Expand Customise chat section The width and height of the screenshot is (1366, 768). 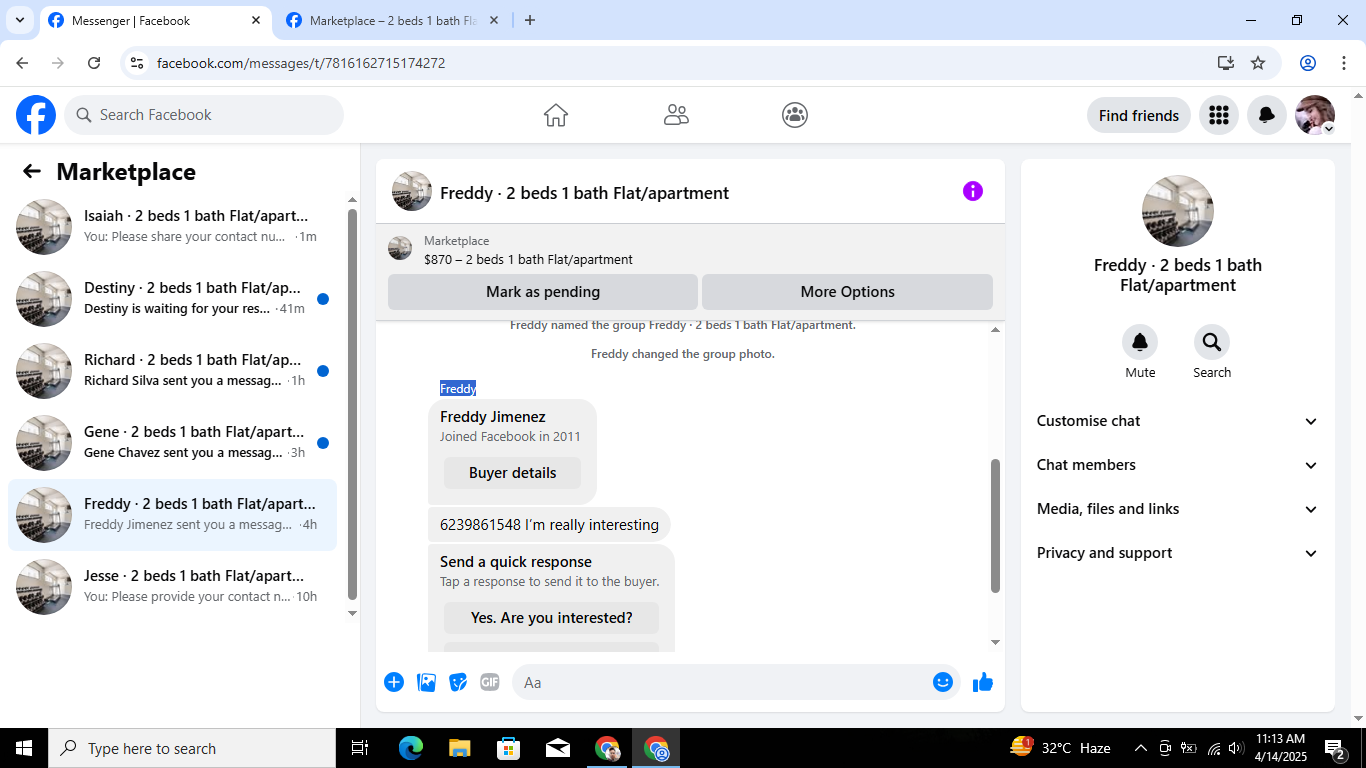[1177, 421]
